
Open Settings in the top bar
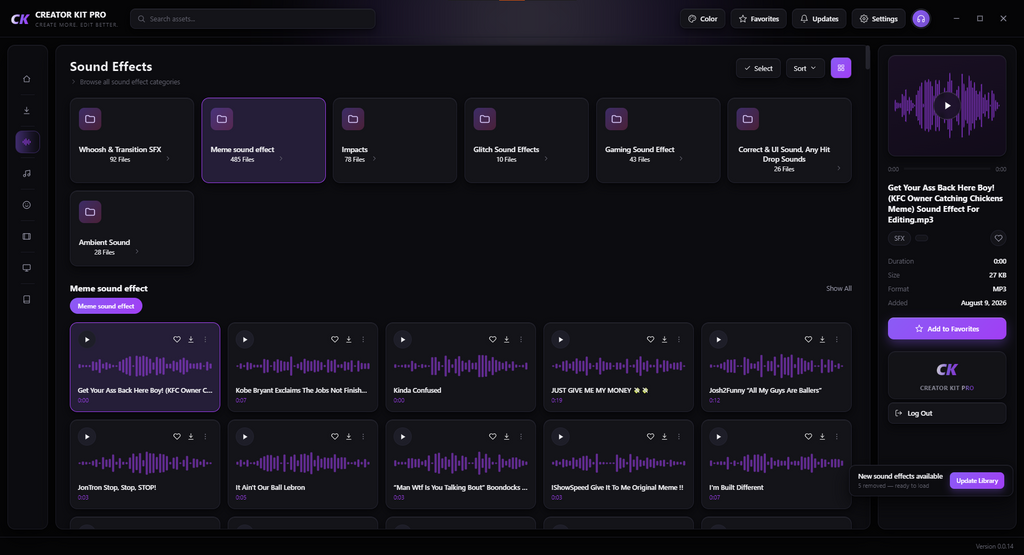(x=878, y=19)
